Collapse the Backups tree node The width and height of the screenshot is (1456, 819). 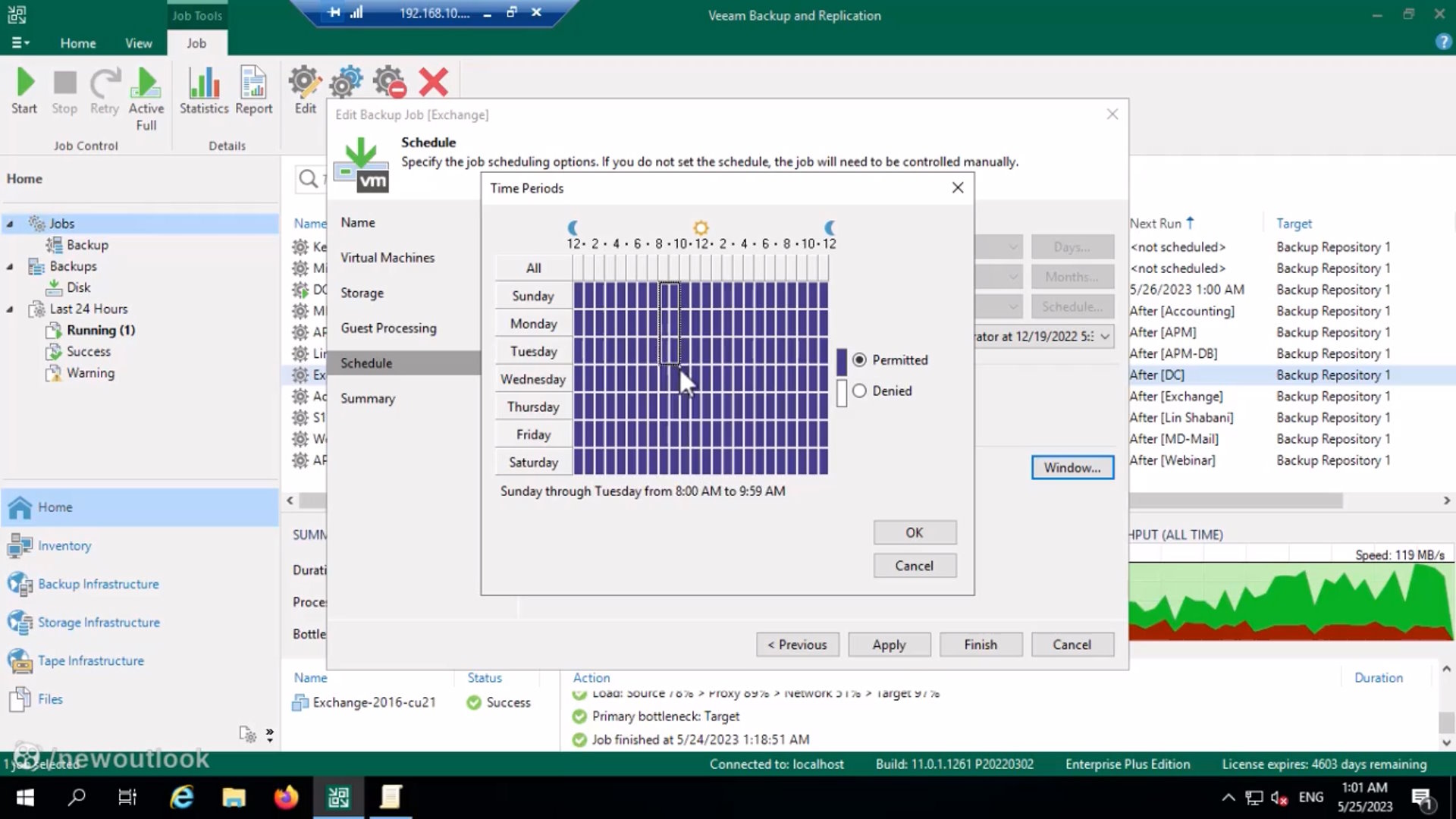pos(10,266)
